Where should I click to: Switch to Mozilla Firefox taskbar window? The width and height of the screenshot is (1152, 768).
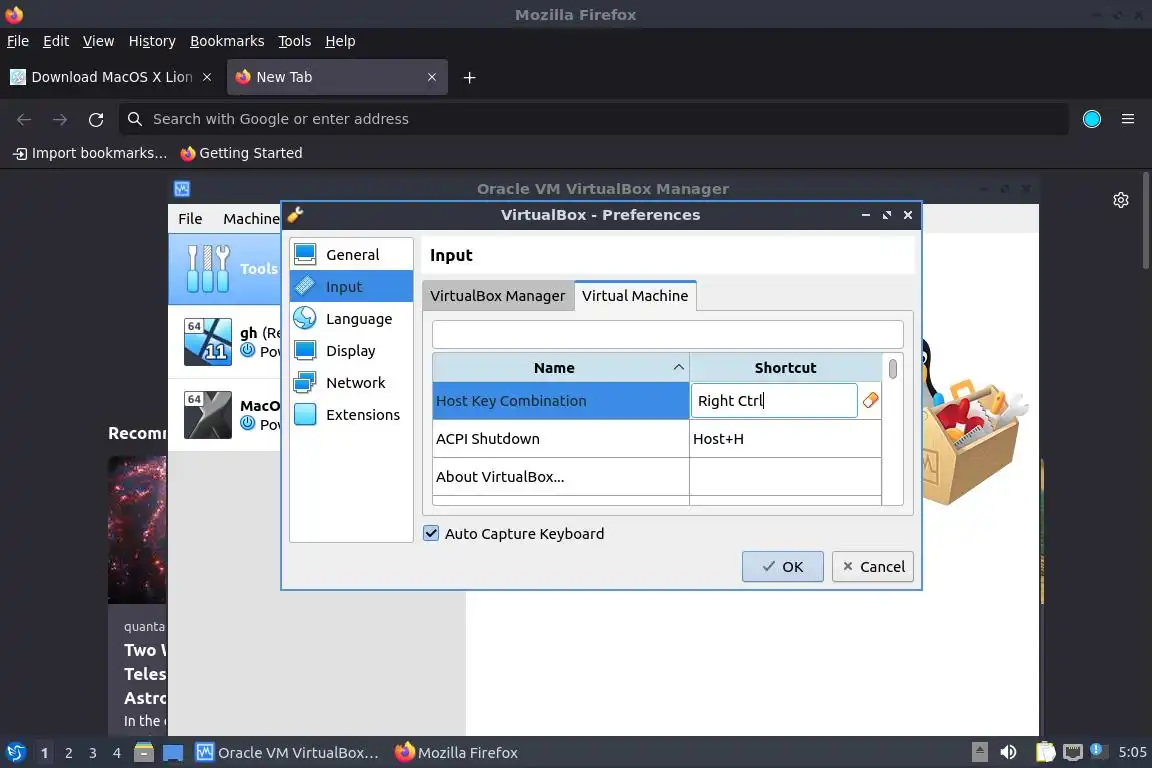tap(456, 753)
